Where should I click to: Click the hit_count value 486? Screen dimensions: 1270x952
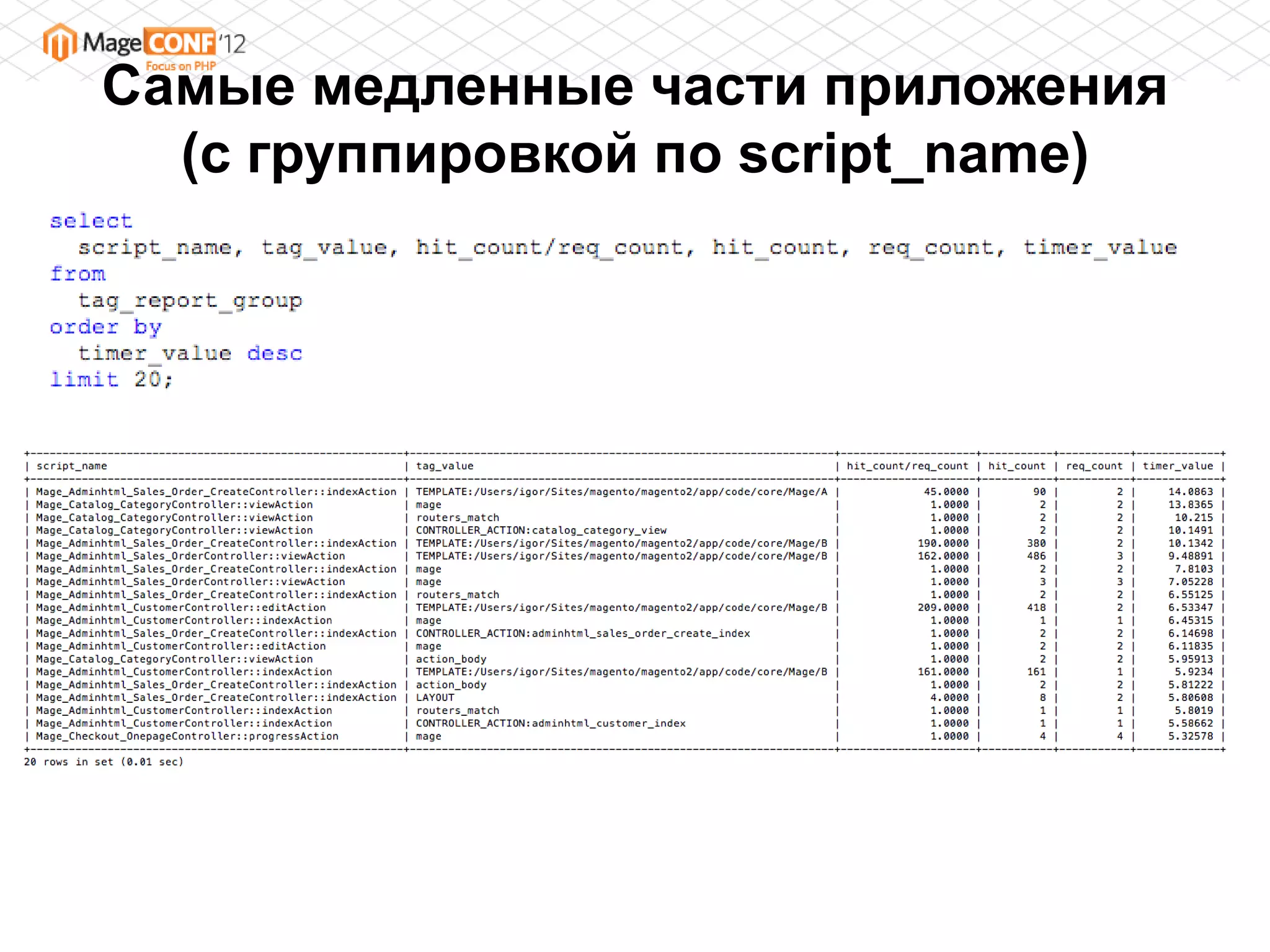[1036, 556]
